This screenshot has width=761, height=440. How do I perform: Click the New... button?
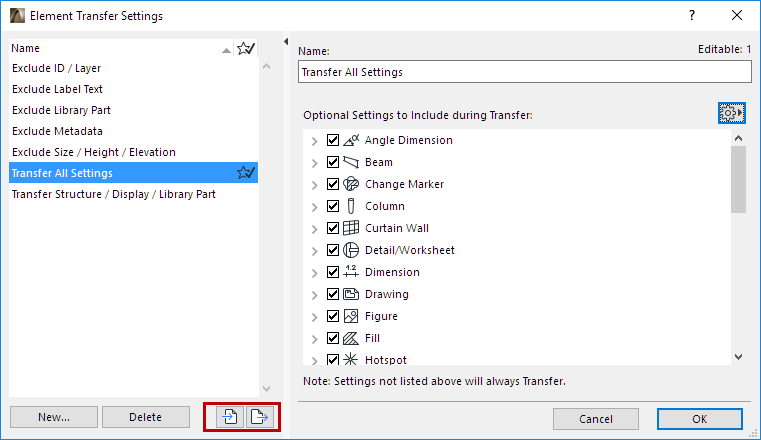(53, 417)
